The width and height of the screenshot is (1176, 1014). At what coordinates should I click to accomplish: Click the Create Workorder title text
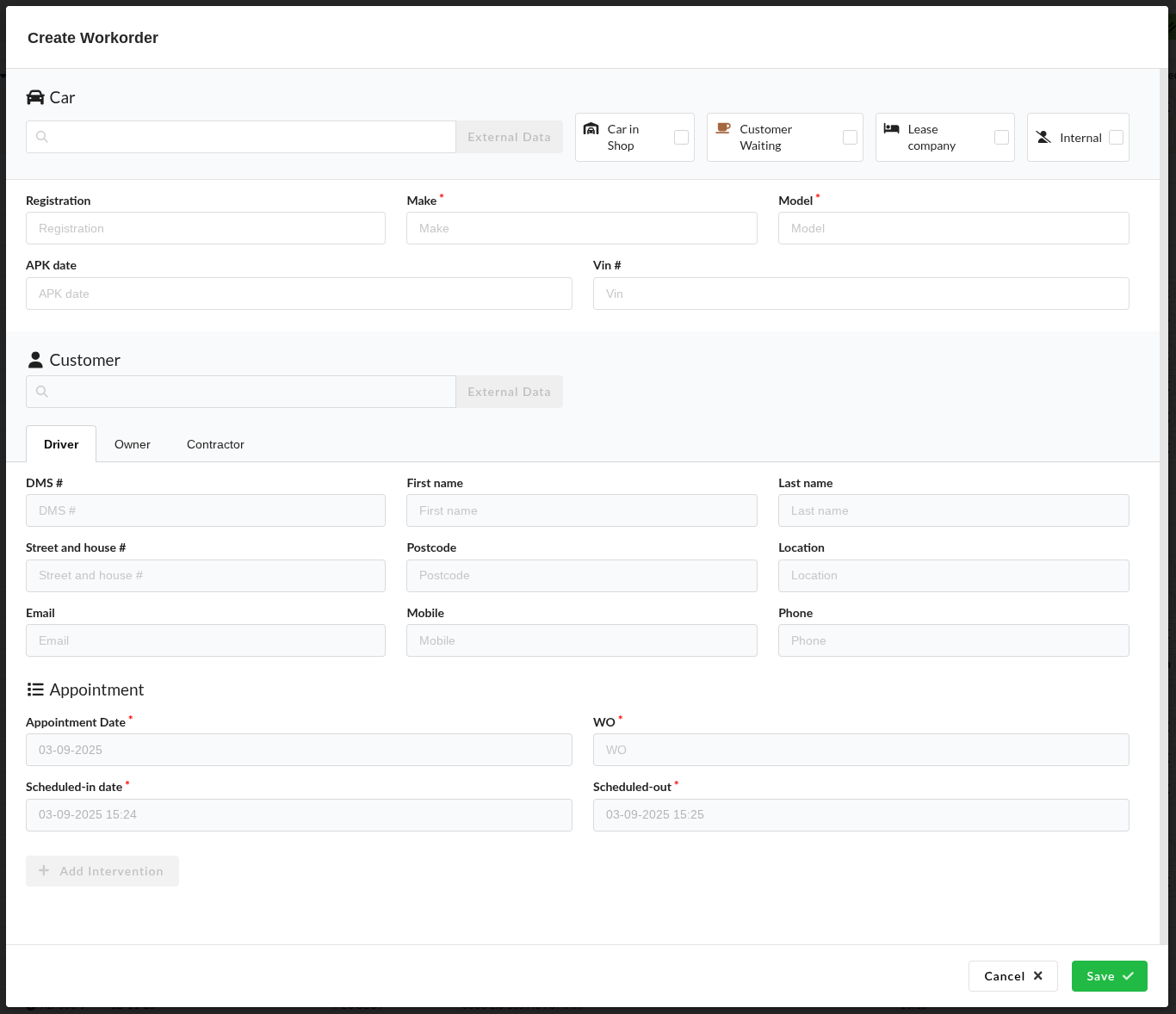coord(93,38)
